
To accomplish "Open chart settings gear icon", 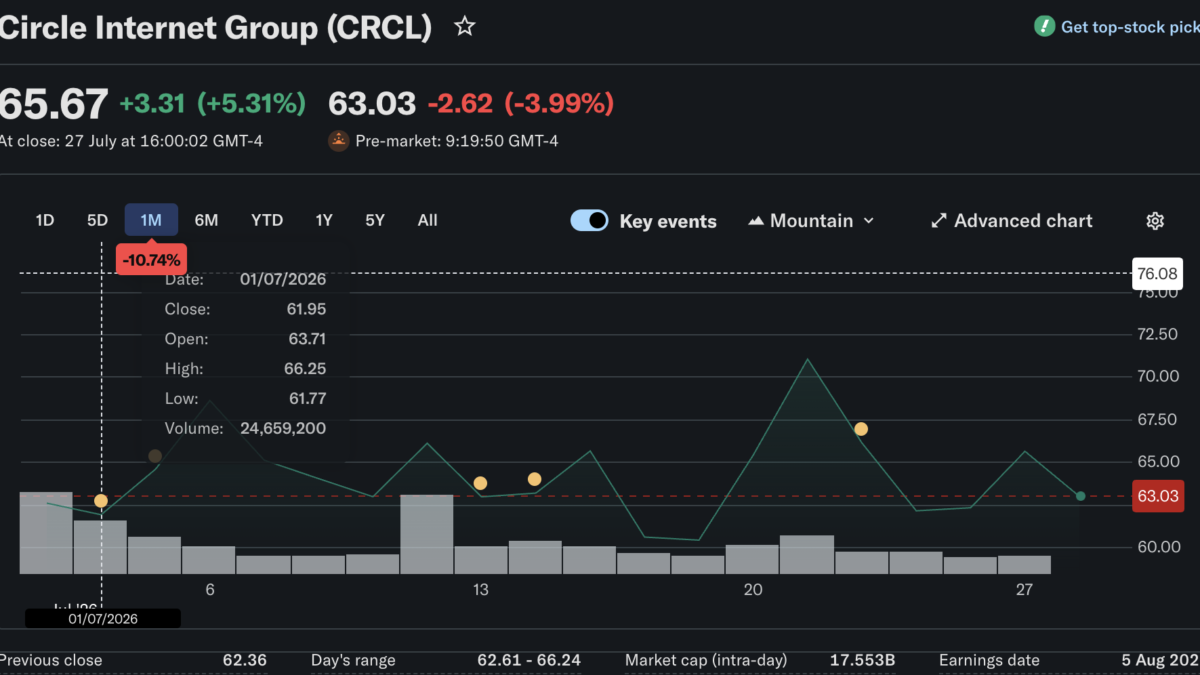I will (1155, 221).
